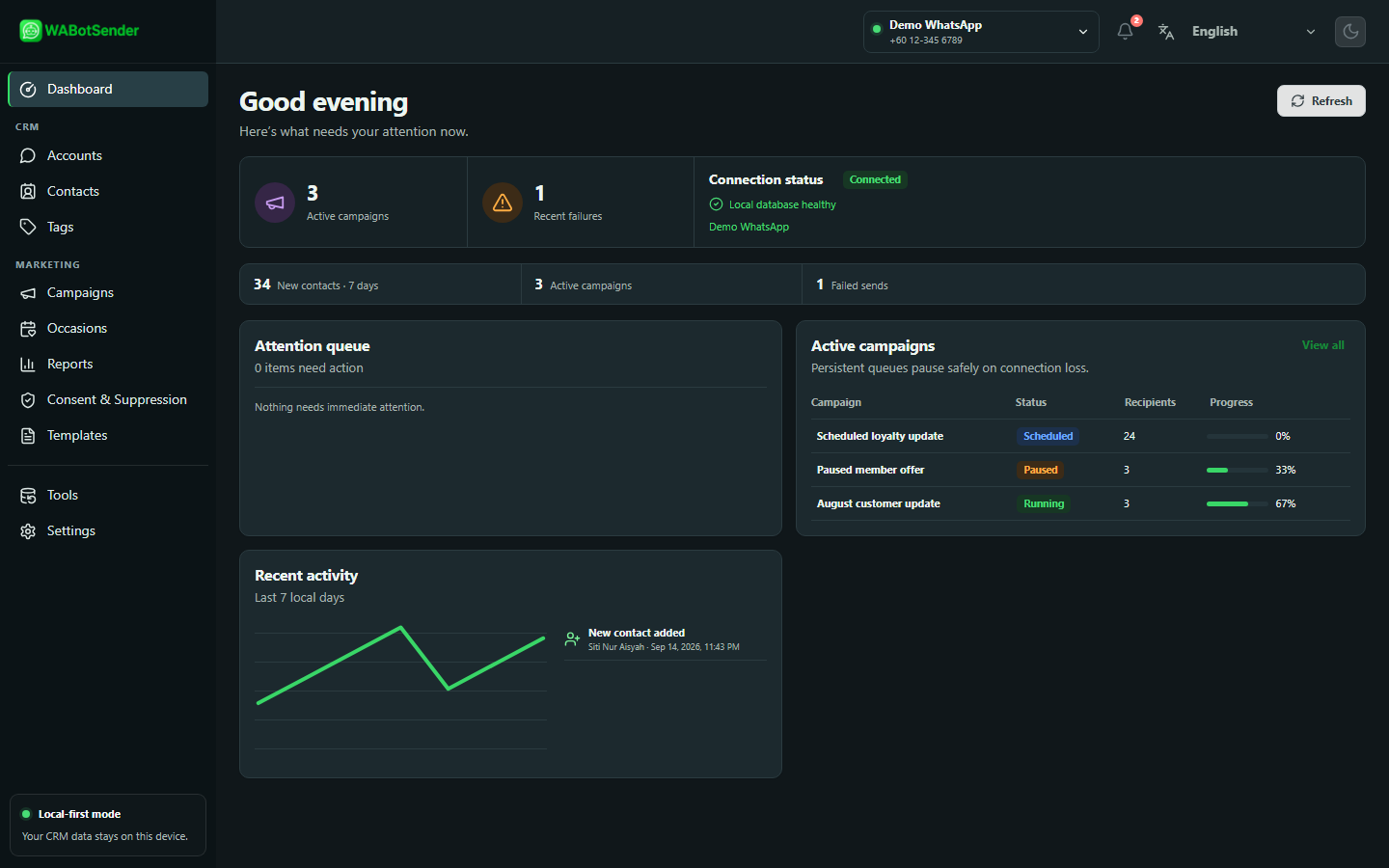Click recipients value 24 in campaigns table
The width and height of the screenshot is (1389, 868).
click(x=1129, y=436)
